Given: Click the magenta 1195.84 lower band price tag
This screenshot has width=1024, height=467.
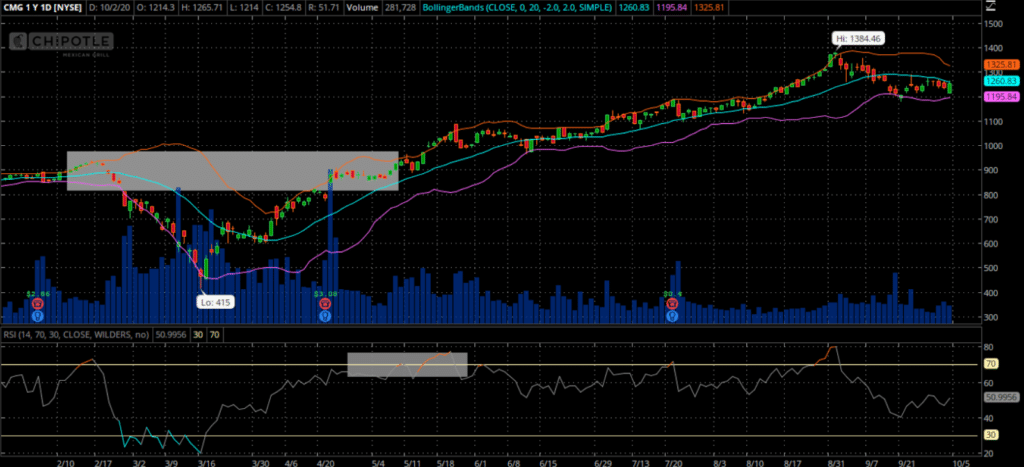Looking at the screenshot, I should point(1000,97).
